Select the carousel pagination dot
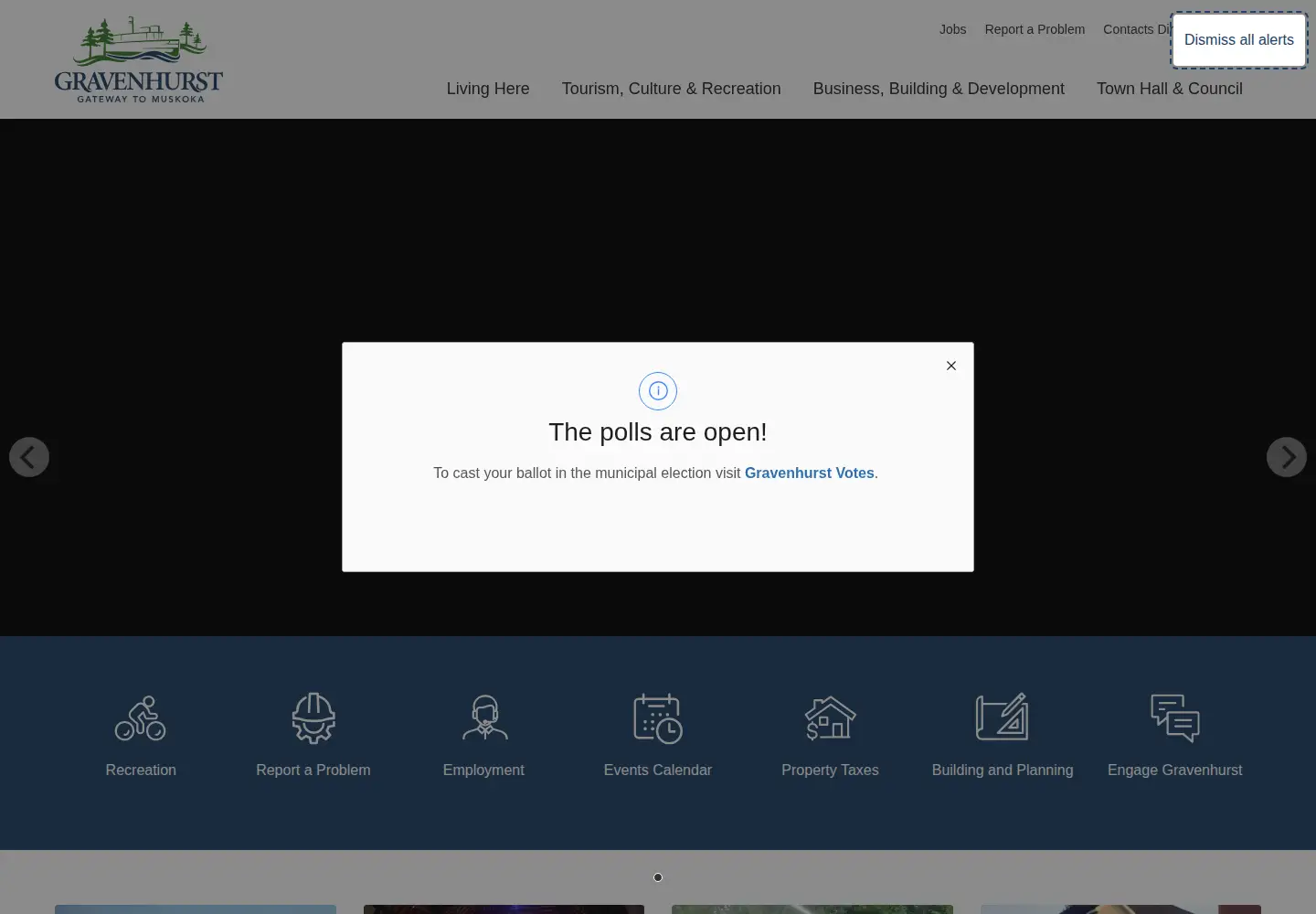 pos(658,877)
